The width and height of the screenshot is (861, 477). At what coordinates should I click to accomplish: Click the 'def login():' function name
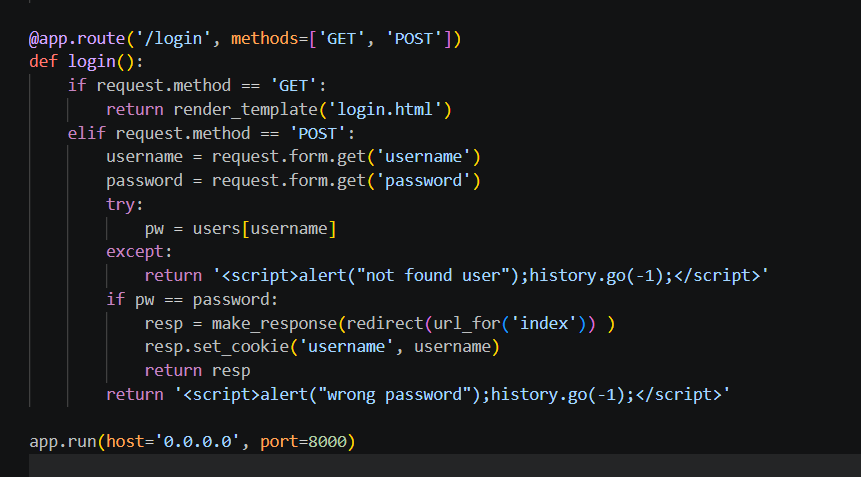point(92,61)
